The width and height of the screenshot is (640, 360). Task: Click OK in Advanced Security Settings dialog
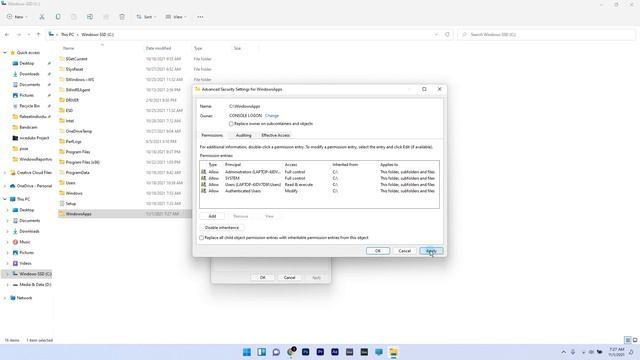[x=378, y=251]
